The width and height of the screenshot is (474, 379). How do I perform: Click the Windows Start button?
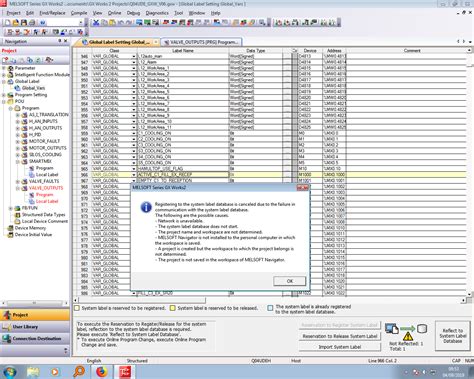pyautogui.click(x=10, y=371)
